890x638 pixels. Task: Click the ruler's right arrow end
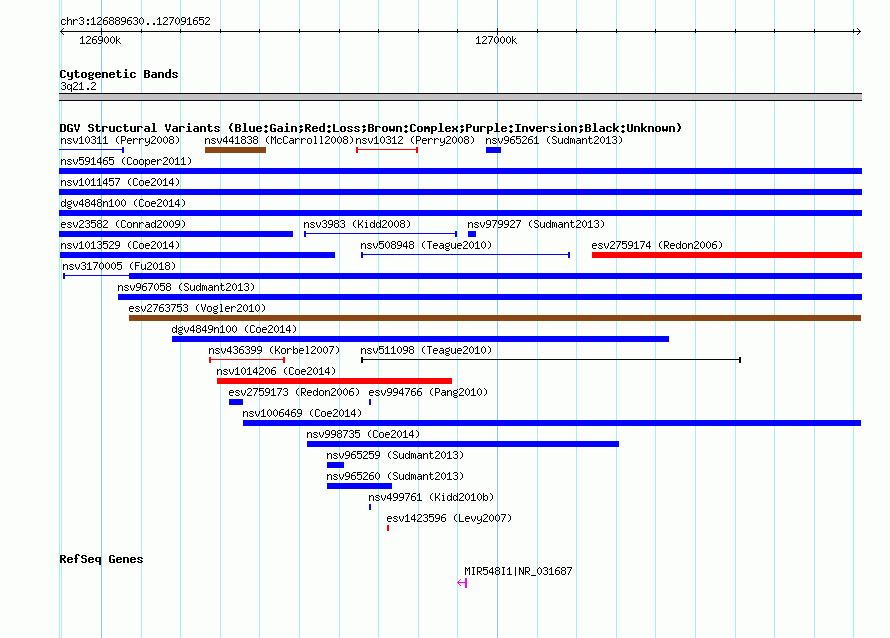tap(858, 31)
